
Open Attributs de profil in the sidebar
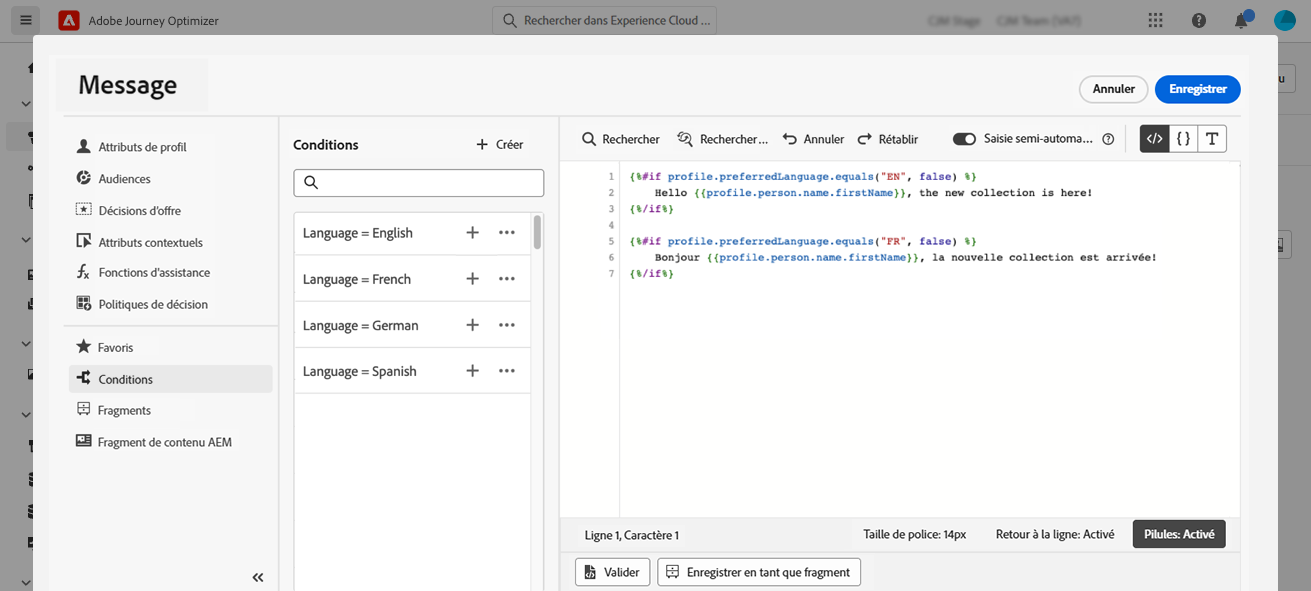(x=142, y=147)
